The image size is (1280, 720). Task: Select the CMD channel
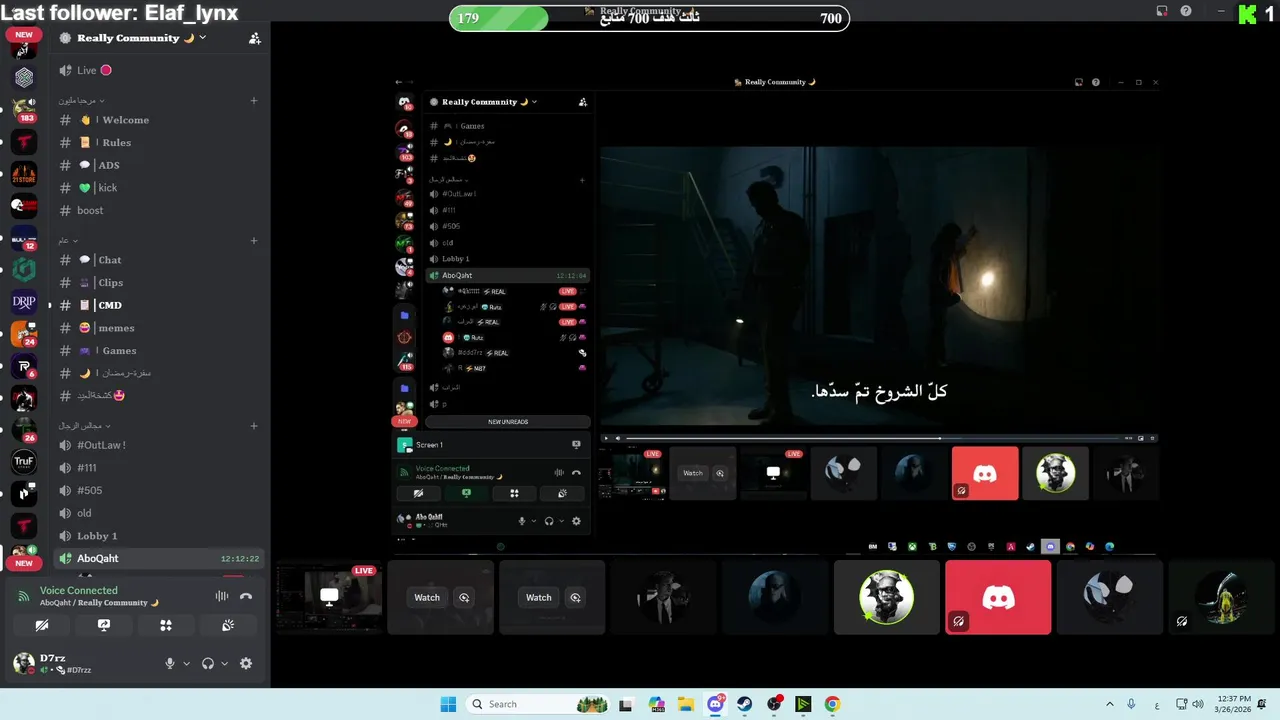[x=159, y=305]
